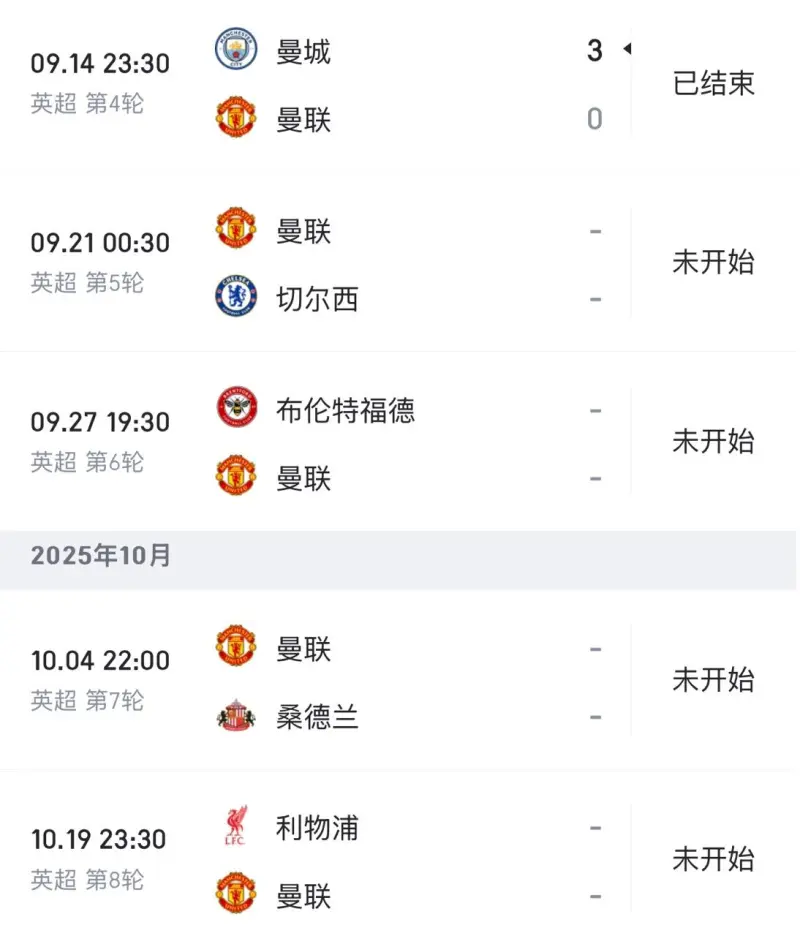Click Manchester United crest in 09.27 match

(x=236, y=475)
